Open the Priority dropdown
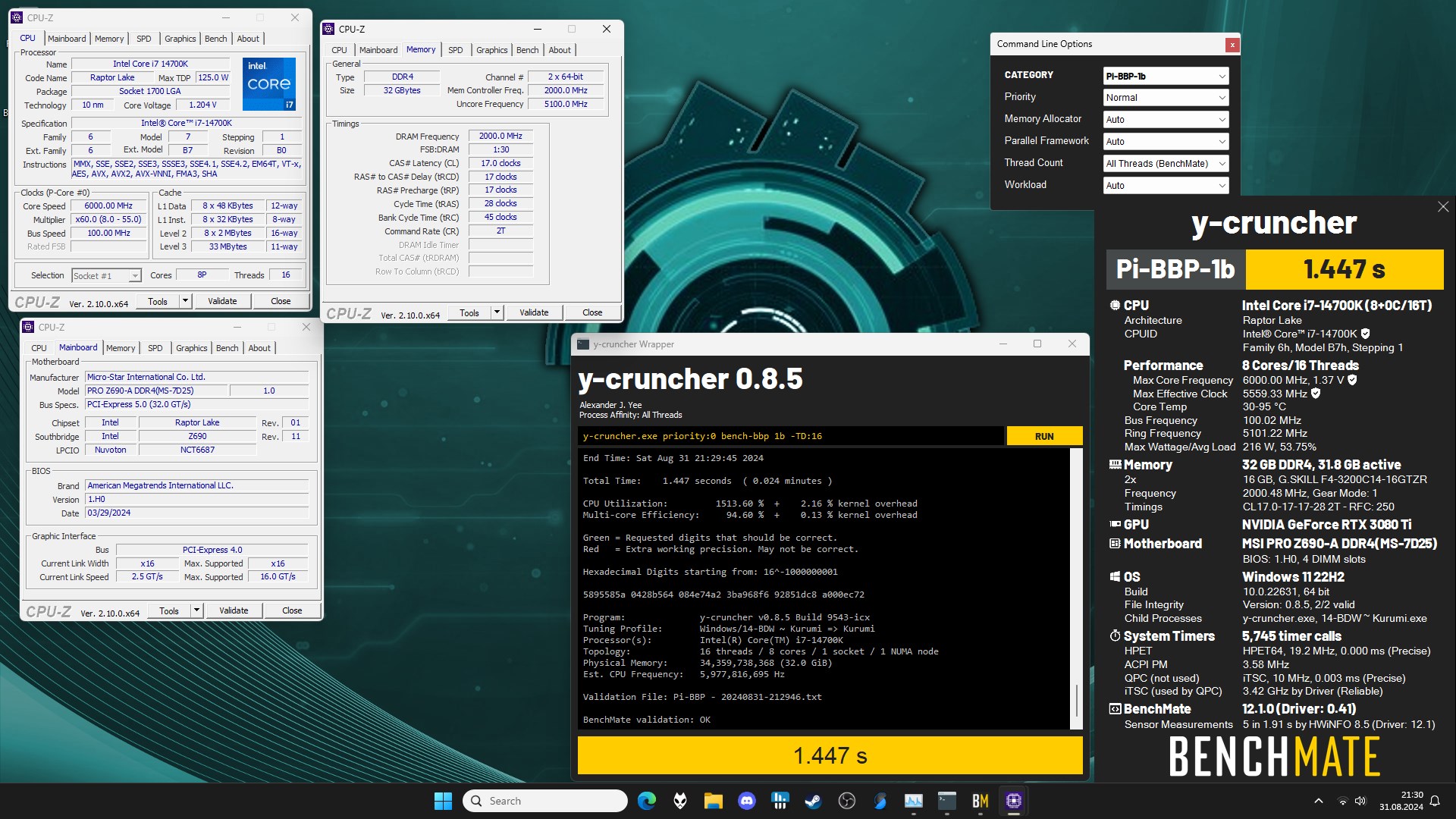 pyautogui.click(x=1166, y=98)
